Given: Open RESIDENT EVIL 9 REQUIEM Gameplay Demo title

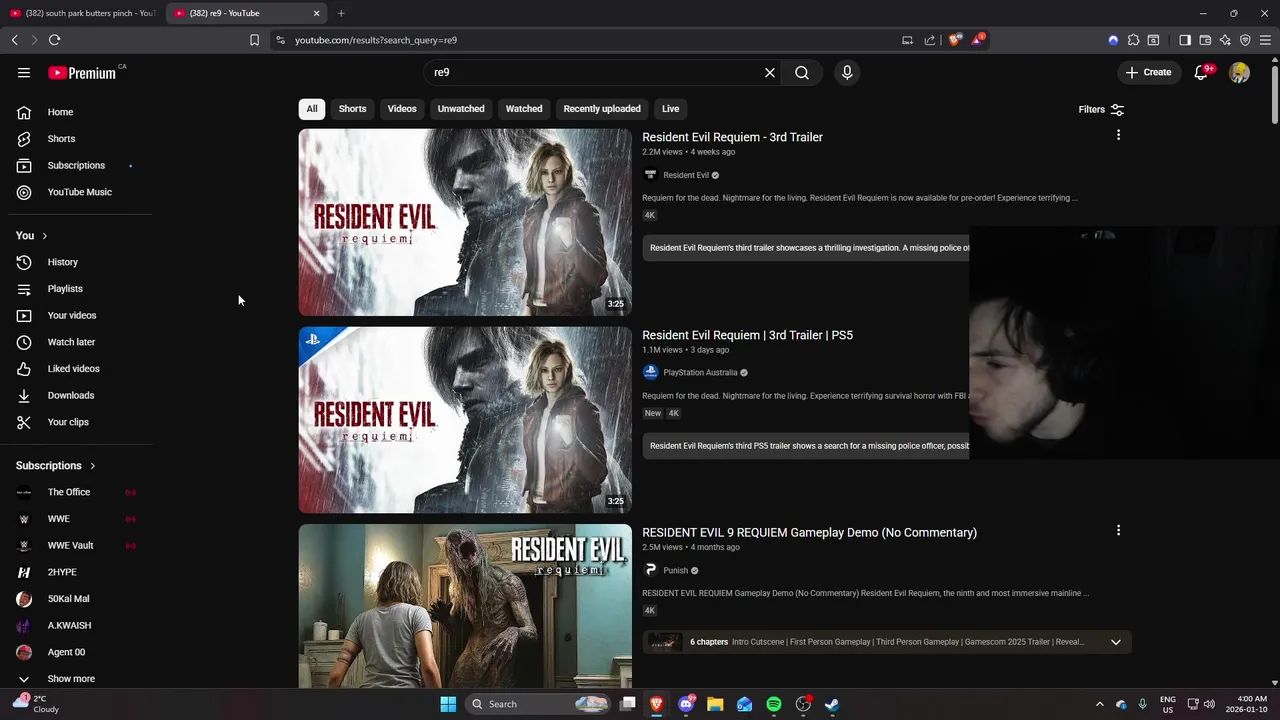Looking at the screenshot, I should 809,532.
